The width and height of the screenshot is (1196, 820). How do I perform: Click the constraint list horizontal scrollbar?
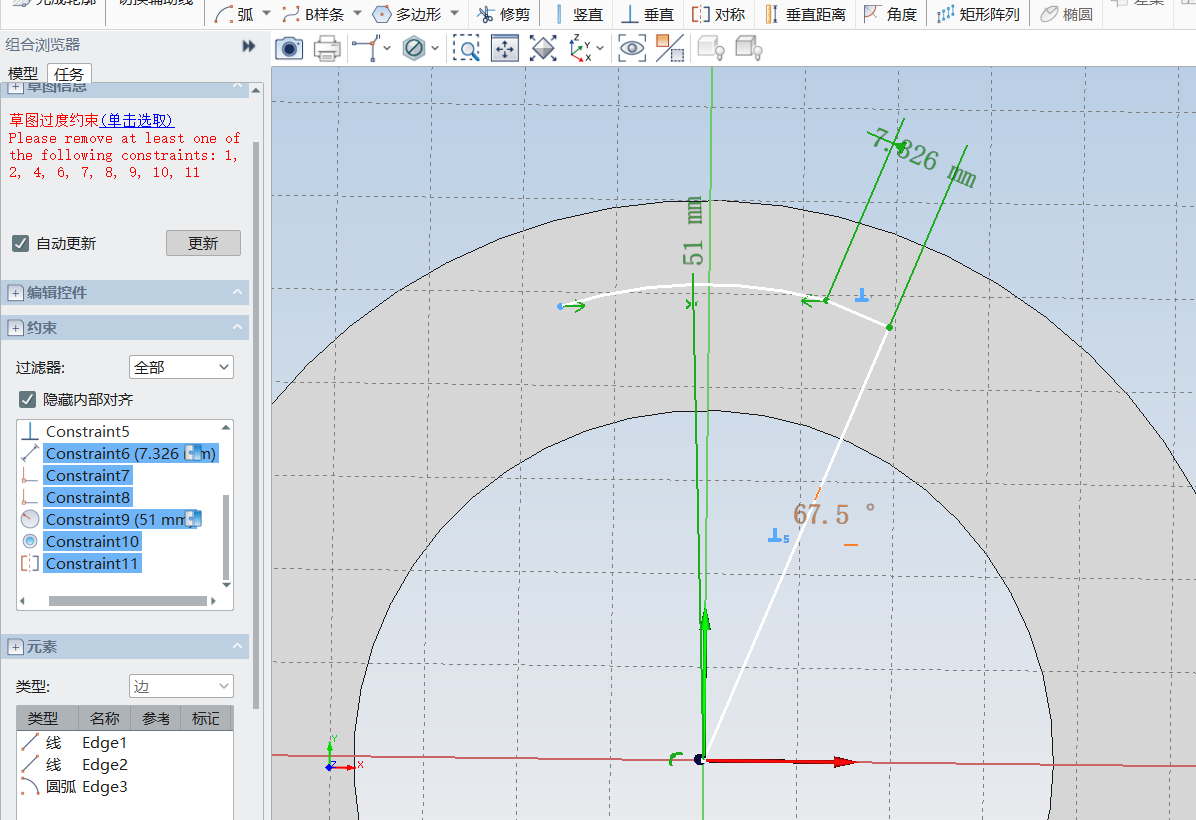[126, 601]
